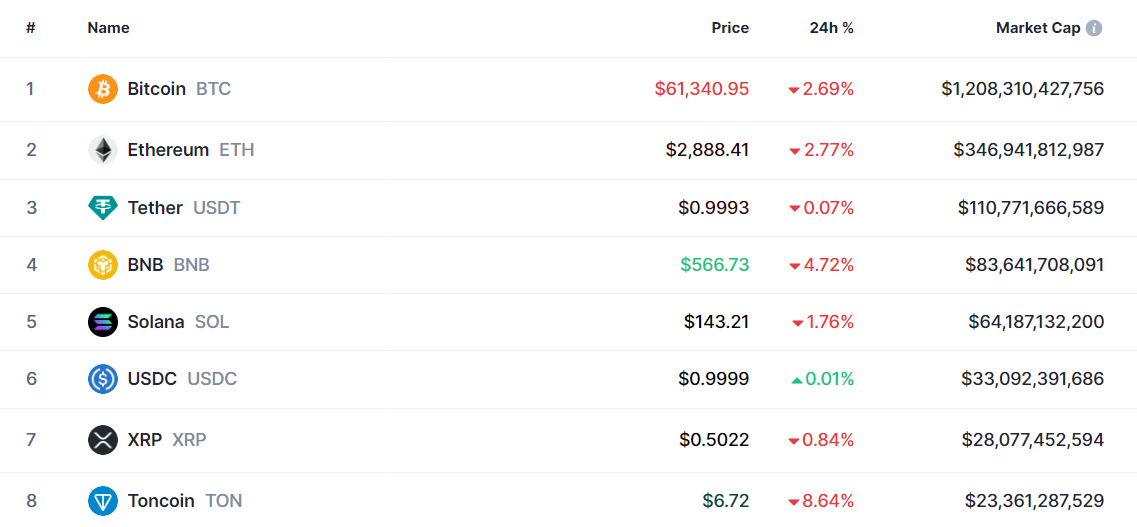Click the Toncoin logo icon
1137x527 pixels.
pos(102,501)
